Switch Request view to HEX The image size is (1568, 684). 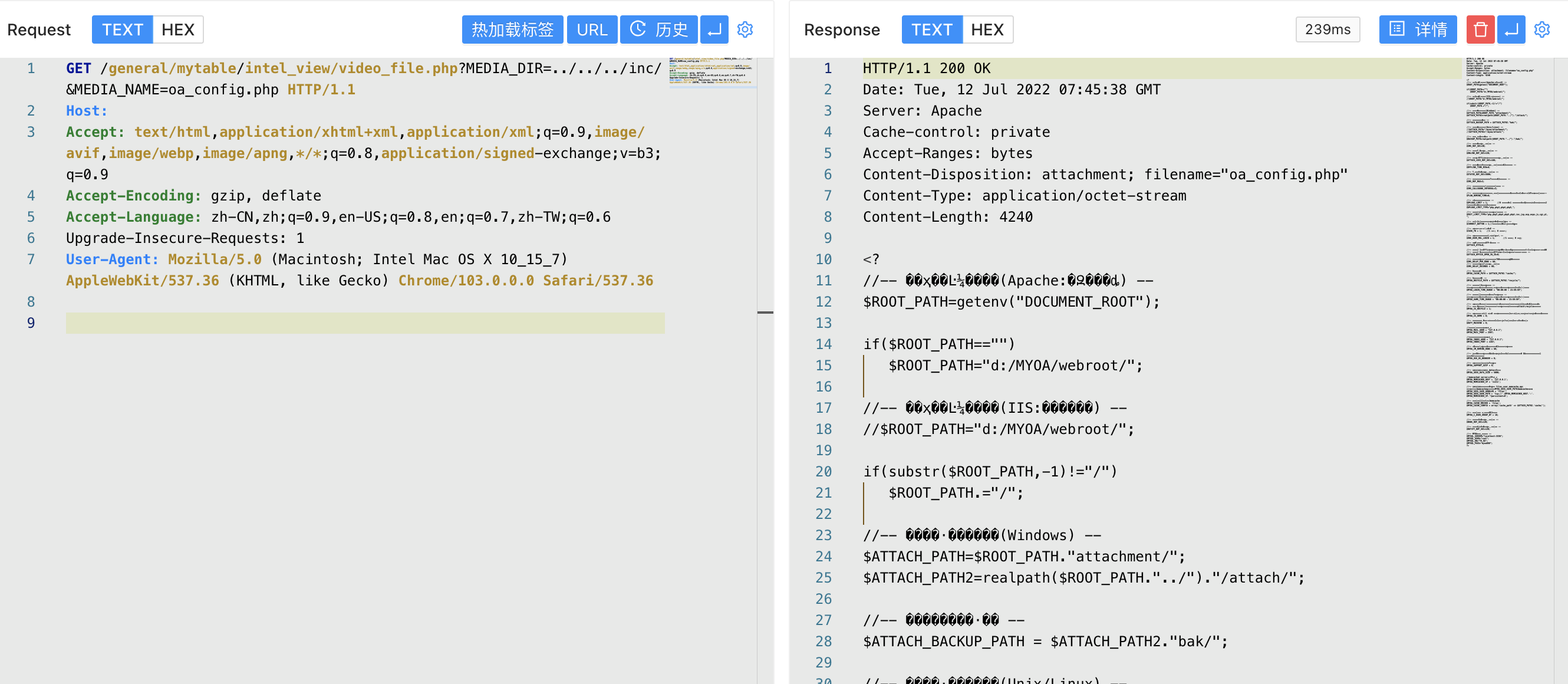coord(178,29)
